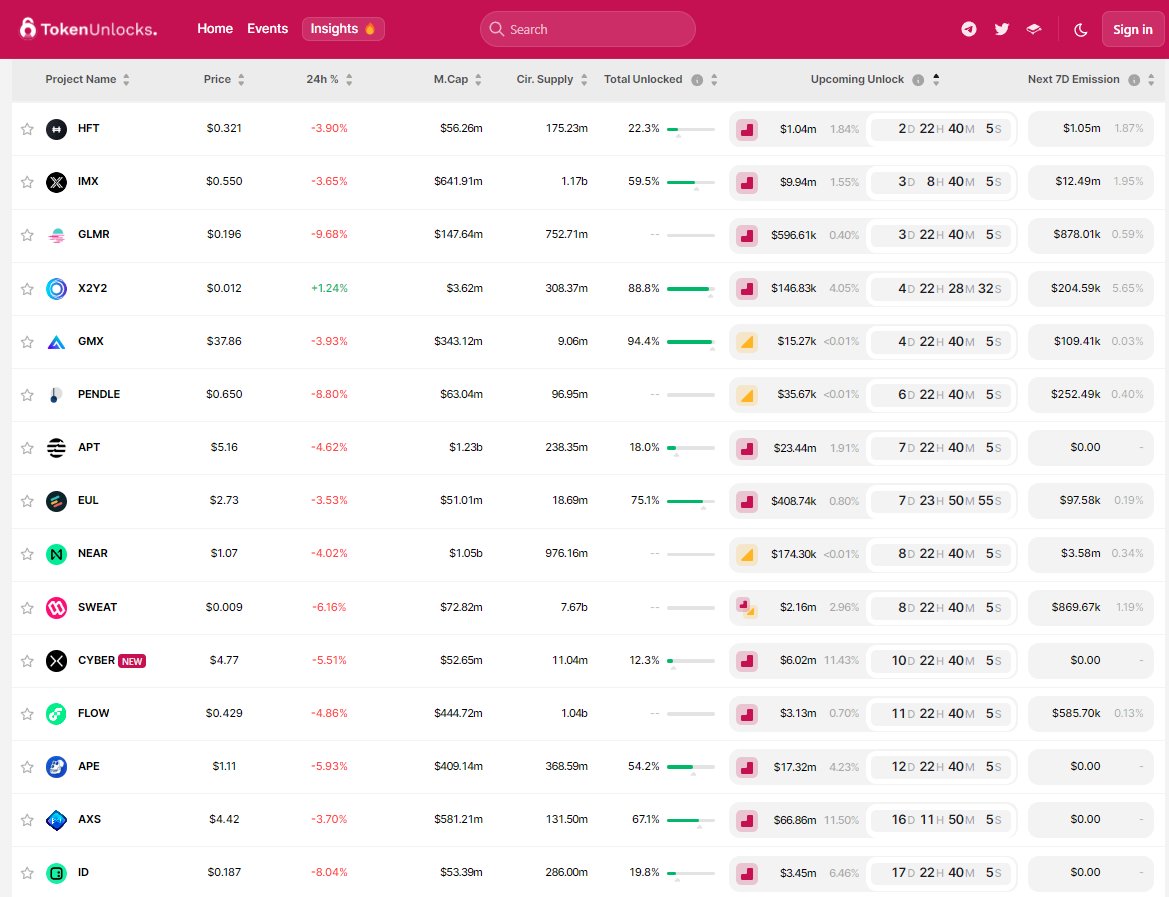The height and width of the screenshot is (897, 1169).
Task: Star CYBER as a favorite
Action: pyautogui.click(x=28, y=661)
